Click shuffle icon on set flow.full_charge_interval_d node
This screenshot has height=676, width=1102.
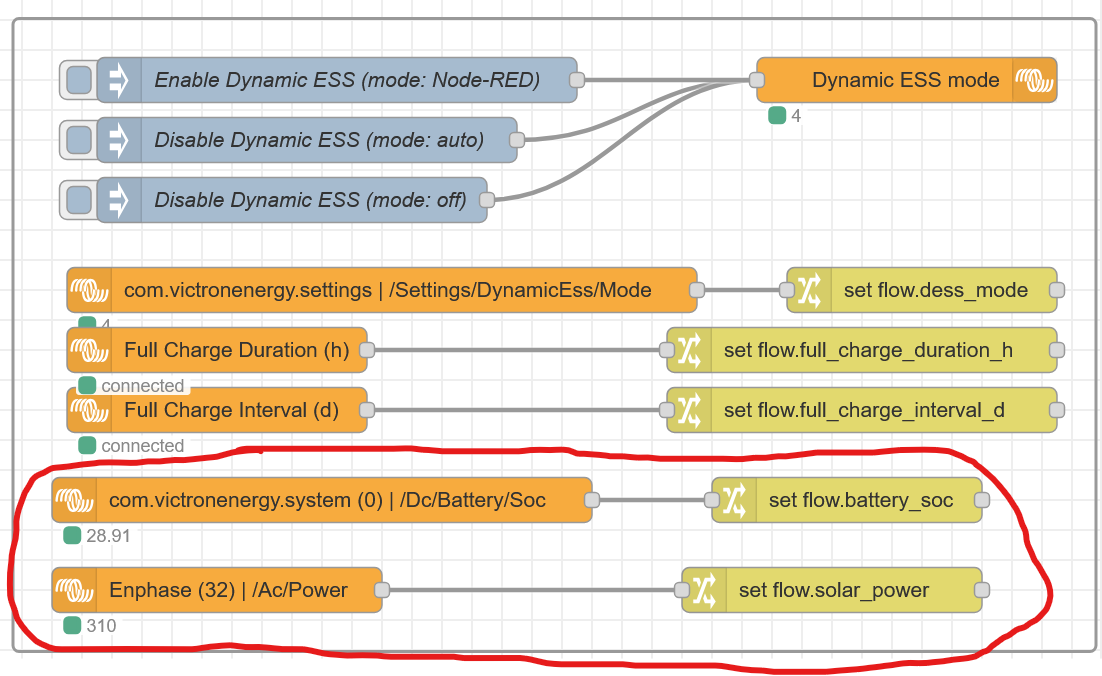click(689, 410)
